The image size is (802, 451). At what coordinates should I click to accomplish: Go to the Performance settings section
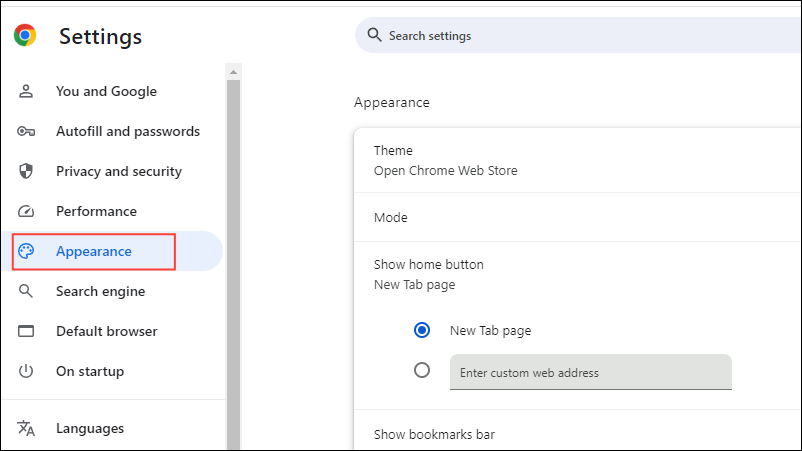(x=96, y=211)
